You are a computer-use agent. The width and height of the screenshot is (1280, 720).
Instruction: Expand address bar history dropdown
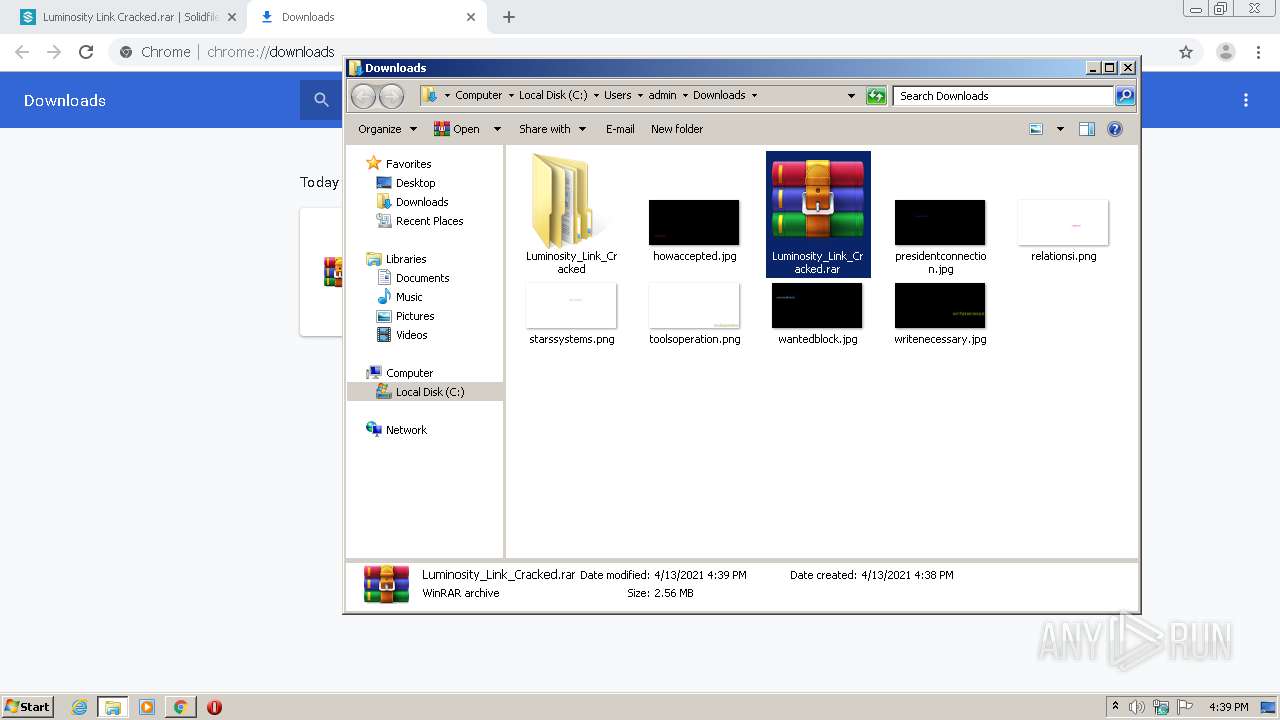point(851,96)
